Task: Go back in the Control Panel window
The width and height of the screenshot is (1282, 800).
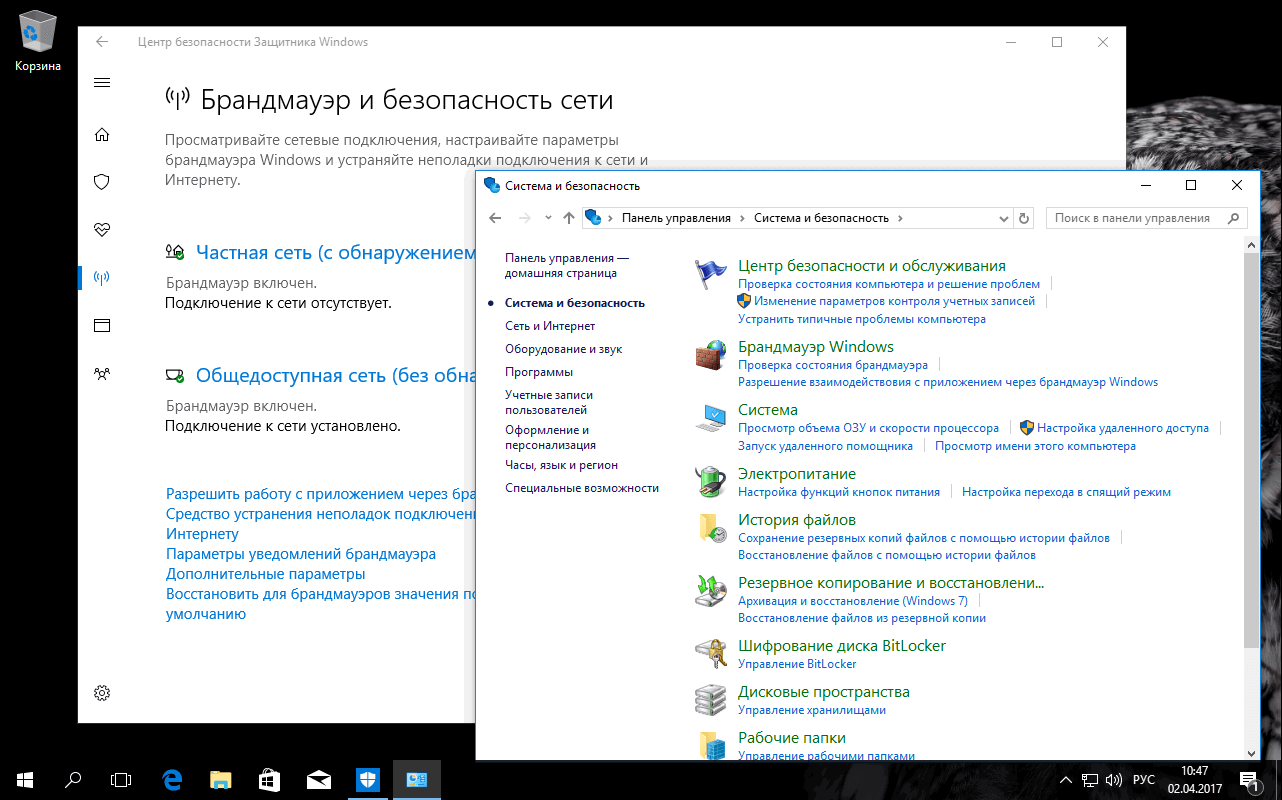Action: tap(495, 218)
